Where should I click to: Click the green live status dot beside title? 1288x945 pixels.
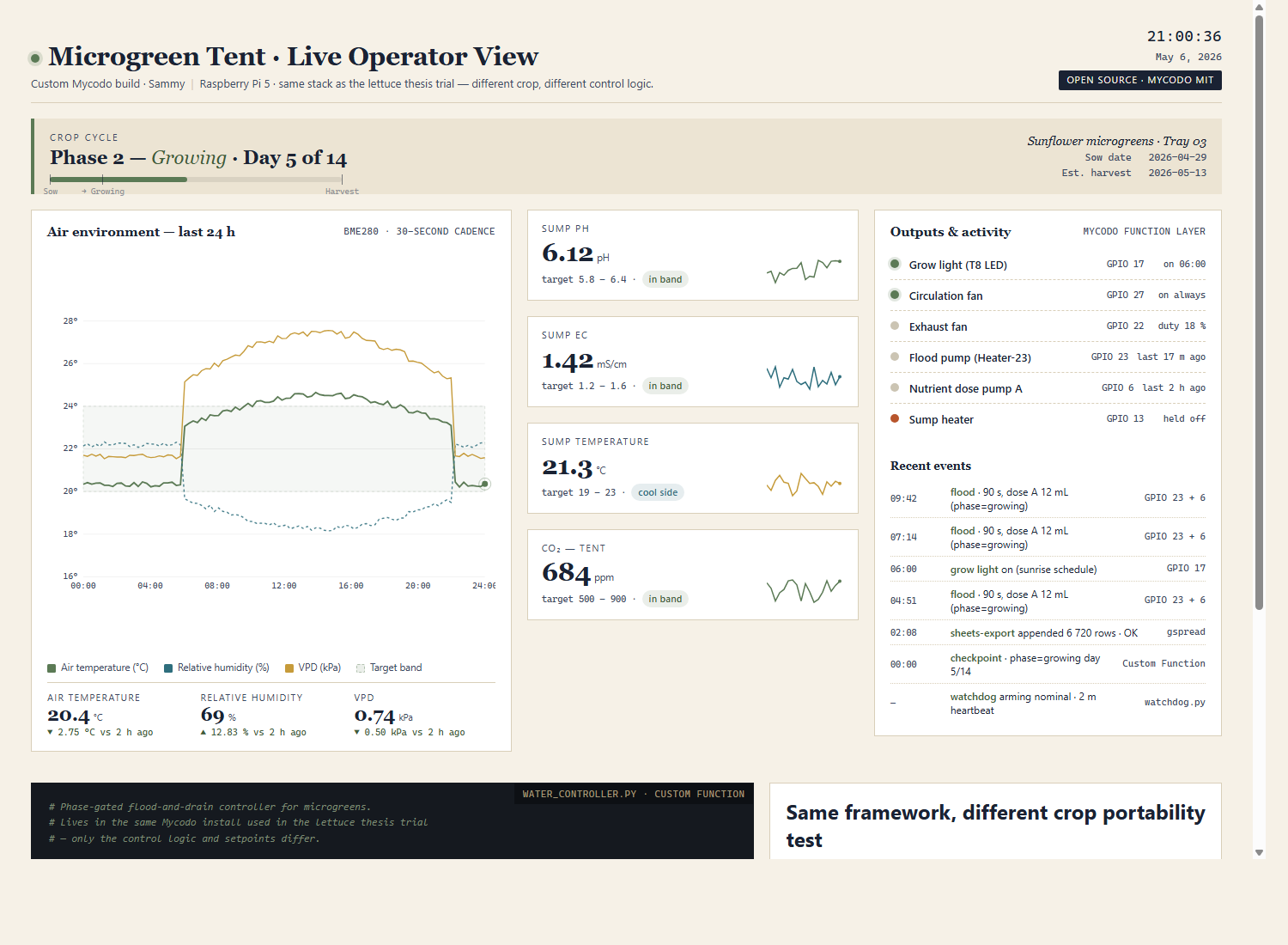[x=35, y=58]
